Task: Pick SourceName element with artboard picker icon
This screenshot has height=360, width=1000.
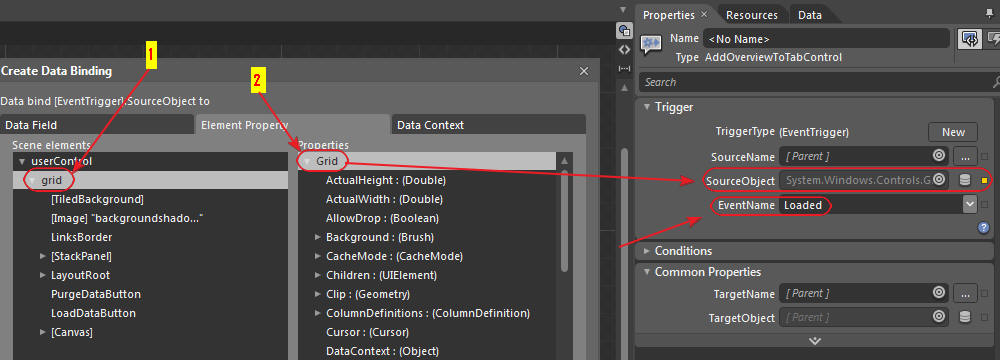Action: (938, 156)
